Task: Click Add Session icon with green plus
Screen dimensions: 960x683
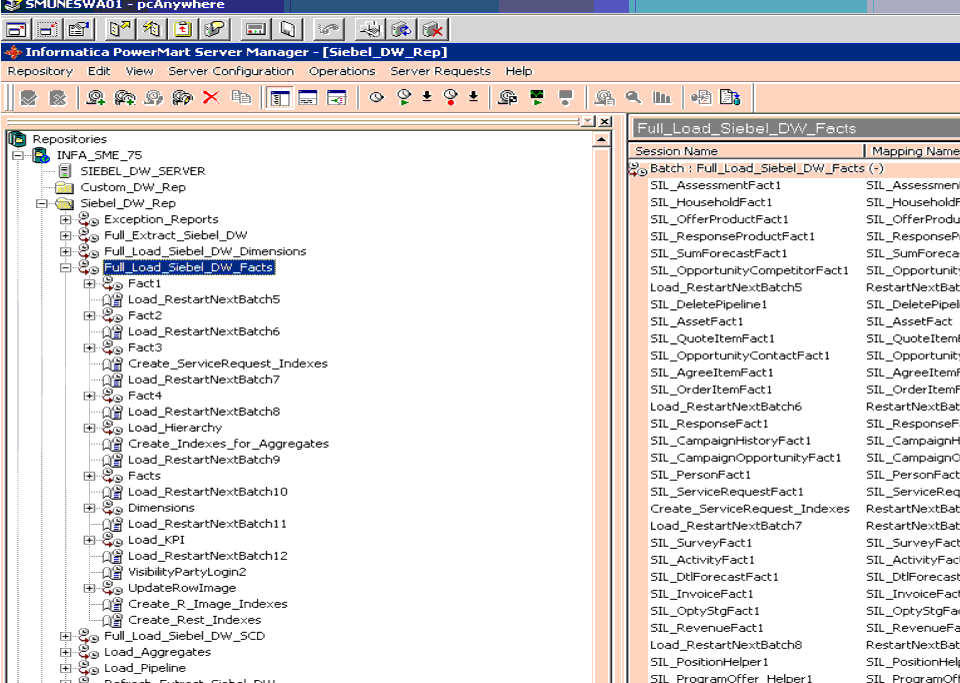Action: tap(96, 97)
